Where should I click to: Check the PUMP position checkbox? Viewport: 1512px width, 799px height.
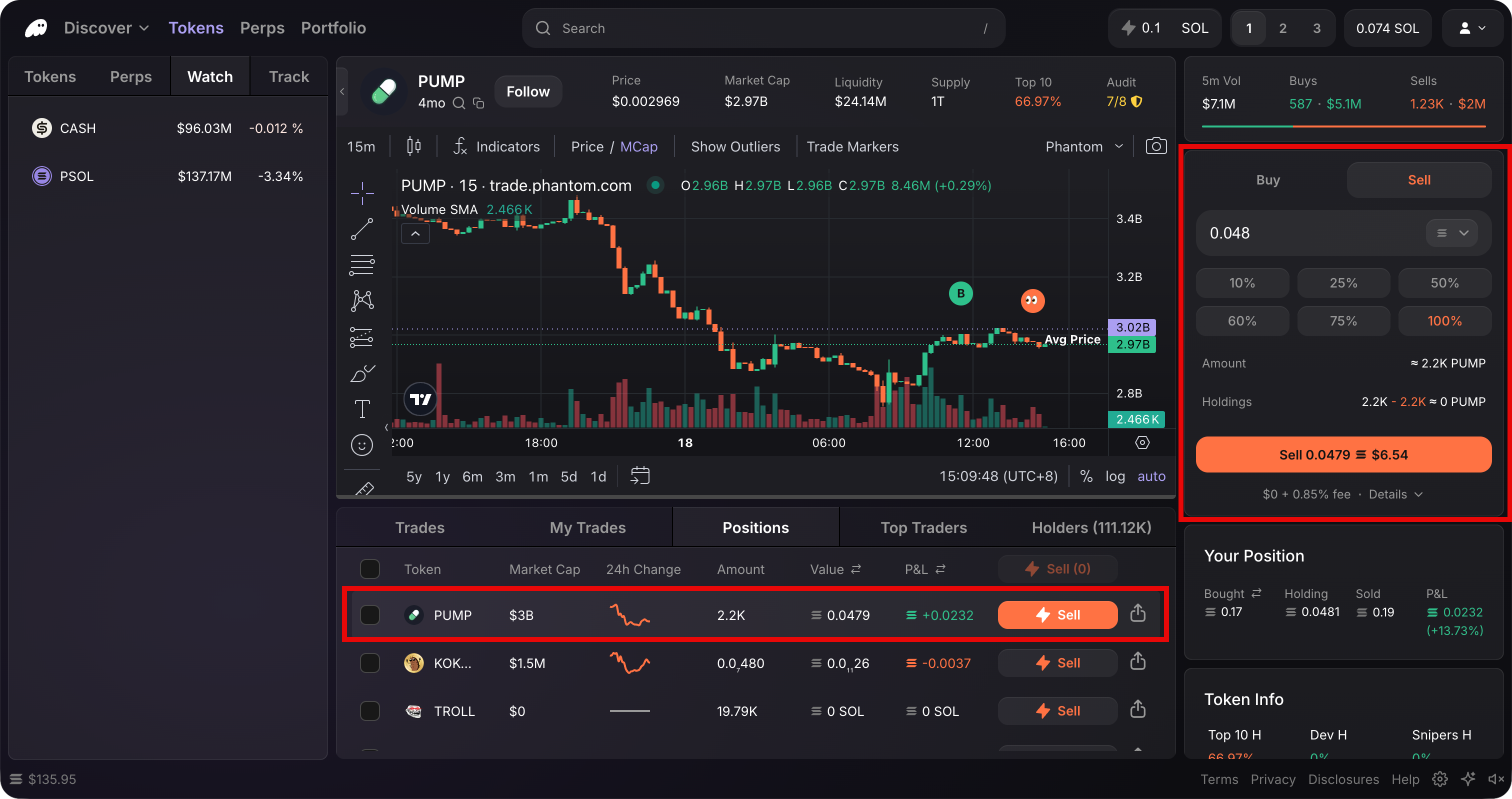point(370,615)
